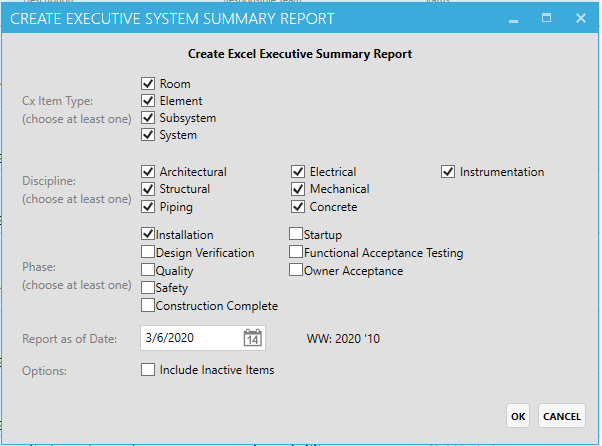602x446 pixels.
Task: Deselect the Piping discipline
Action: [x=148, y=207]
